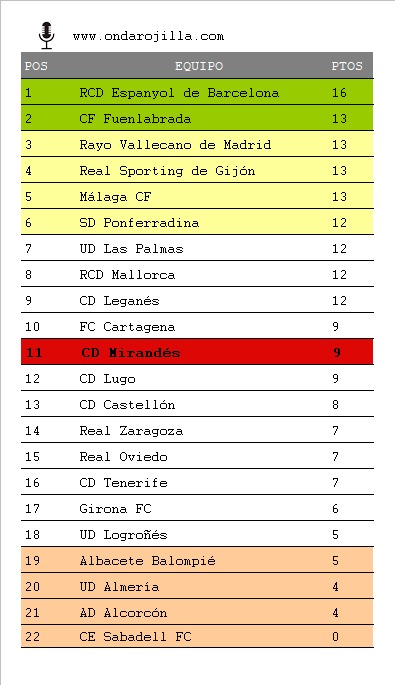
Task: Click the 16 points value for Espanyol
Action: point(339,93)
